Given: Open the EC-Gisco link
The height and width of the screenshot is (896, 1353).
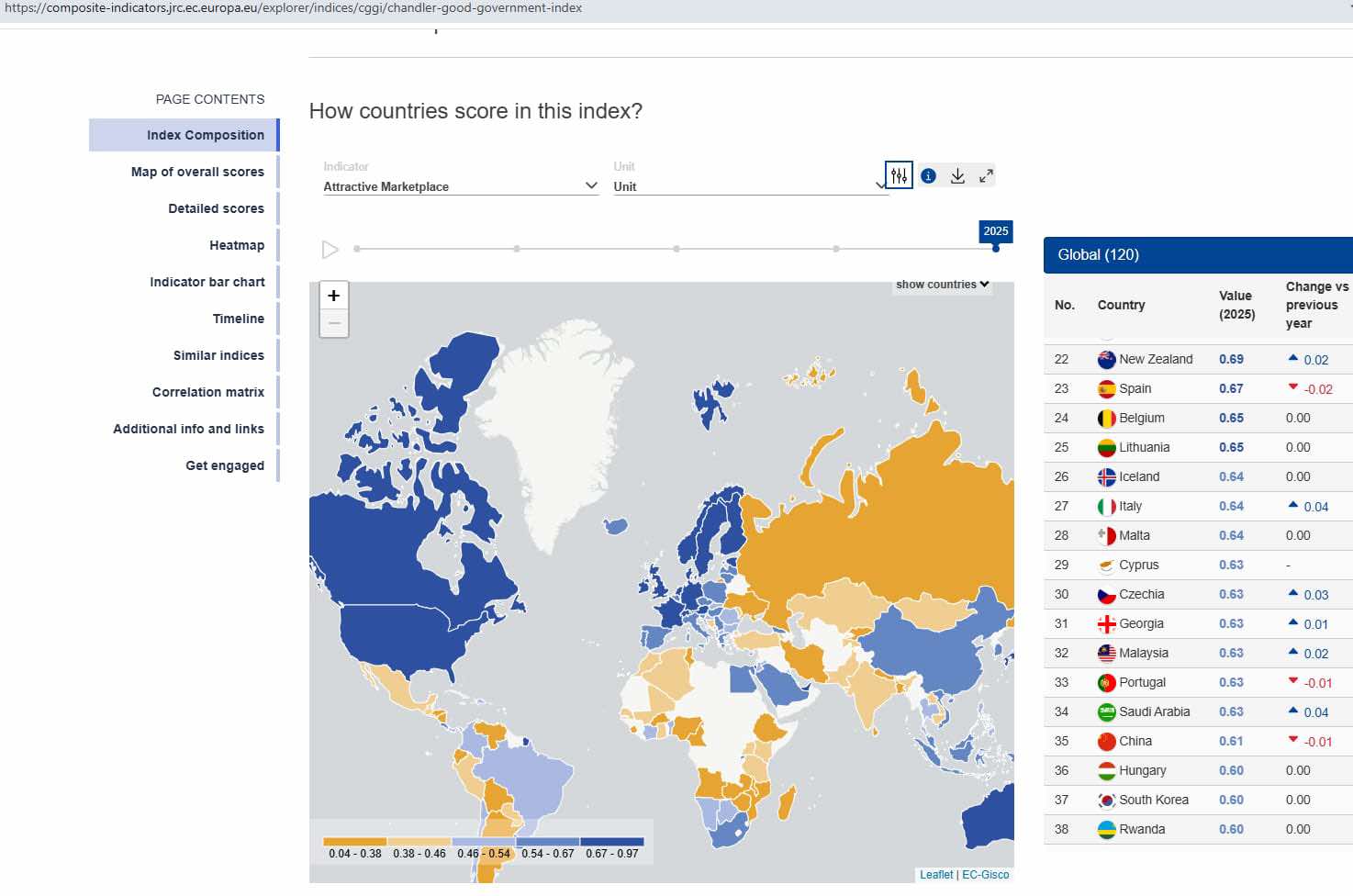Looking at the screenshot, I should [985, 875].
